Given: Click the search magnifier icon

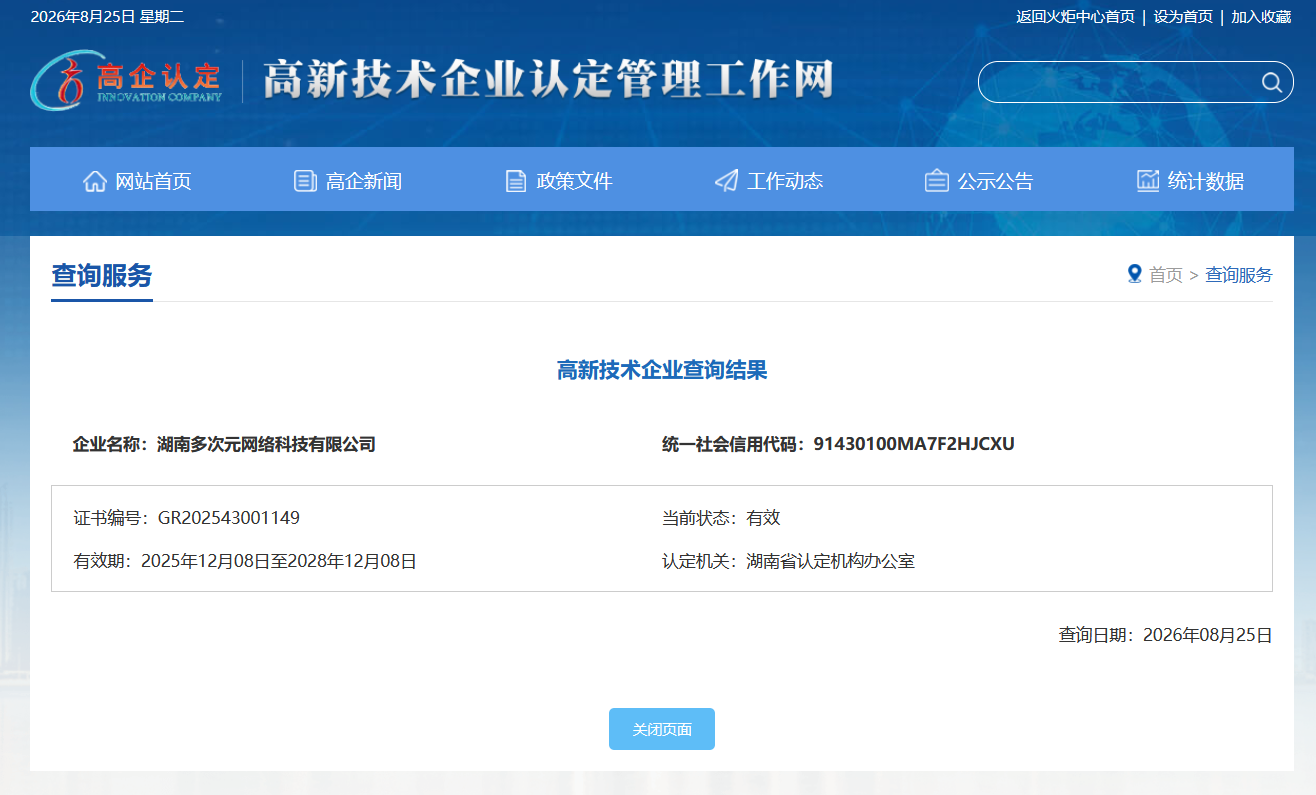Looking at the screenshot, I should click(x=1271, y=82).
